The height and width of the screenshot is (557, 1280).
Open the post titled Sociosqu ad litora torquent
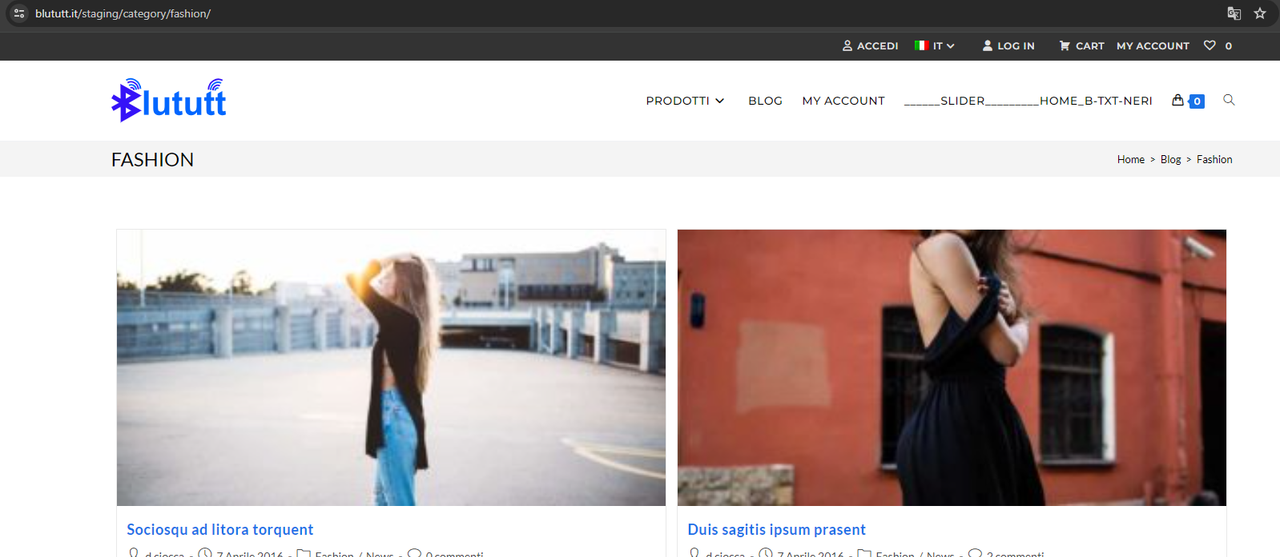pos(220,530)
